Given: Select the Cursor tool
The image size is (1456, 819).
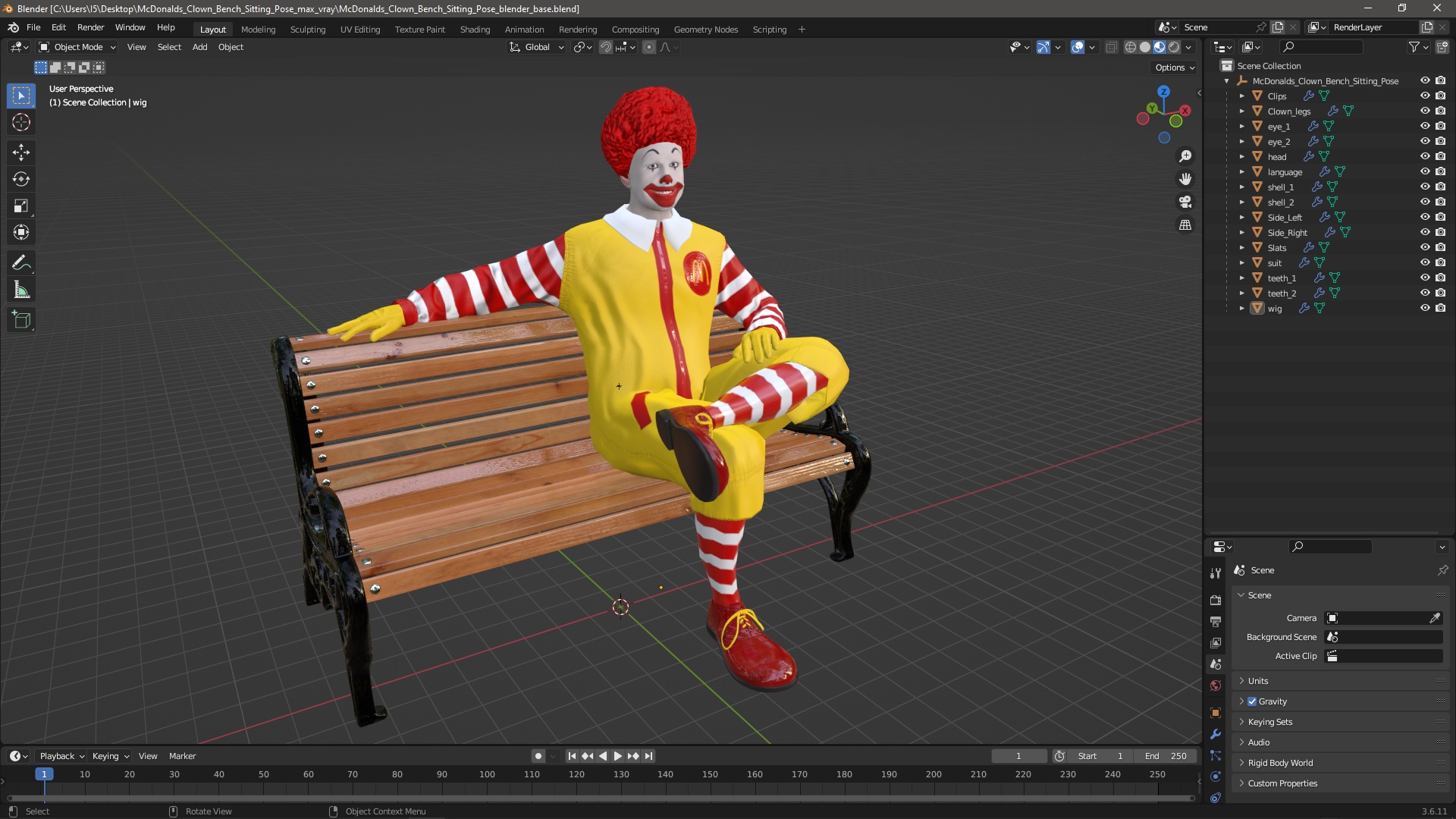Looking at the screenshot, I should [21, 122].
